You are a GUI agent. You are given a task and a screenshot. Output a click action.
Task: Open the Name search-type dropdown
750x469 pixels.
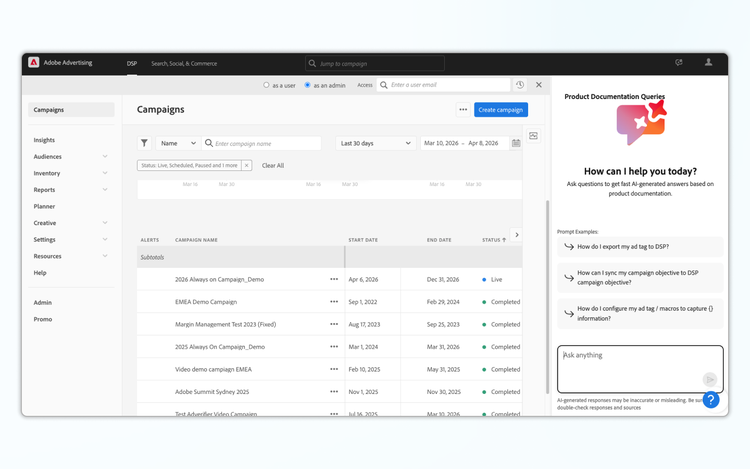click(178, 143)
